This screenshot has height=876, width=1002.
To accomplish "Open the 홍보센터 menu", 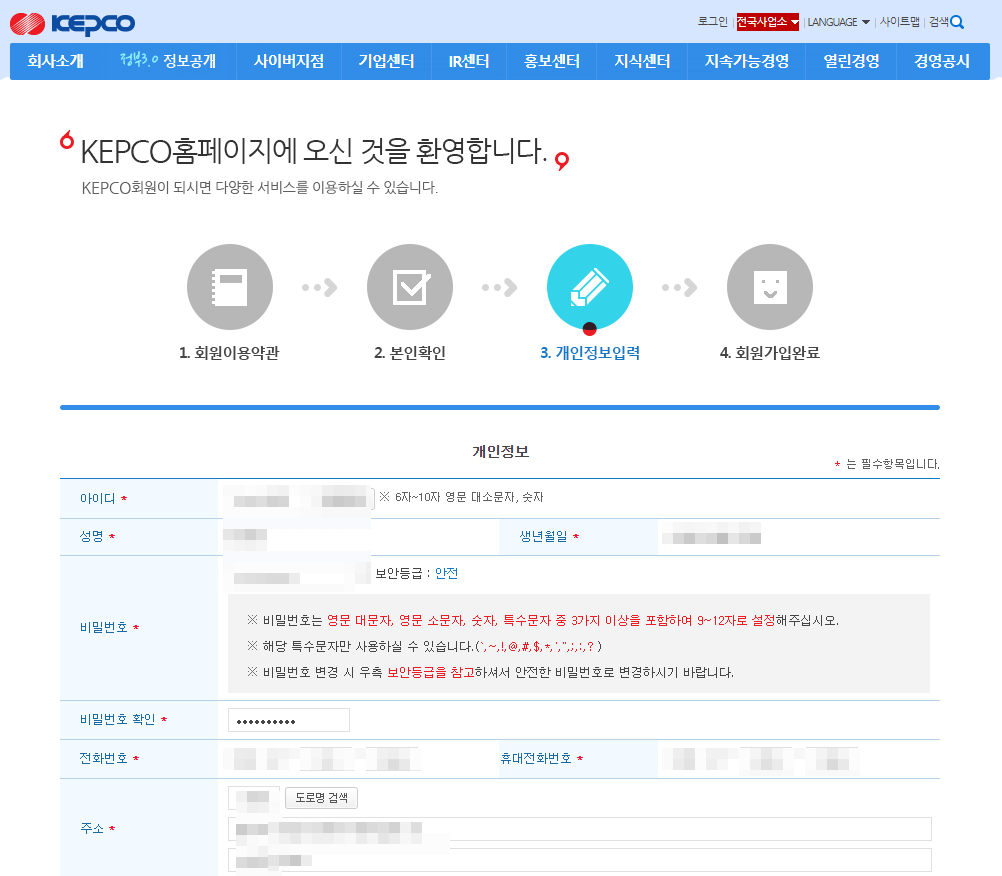I will 551,61.
